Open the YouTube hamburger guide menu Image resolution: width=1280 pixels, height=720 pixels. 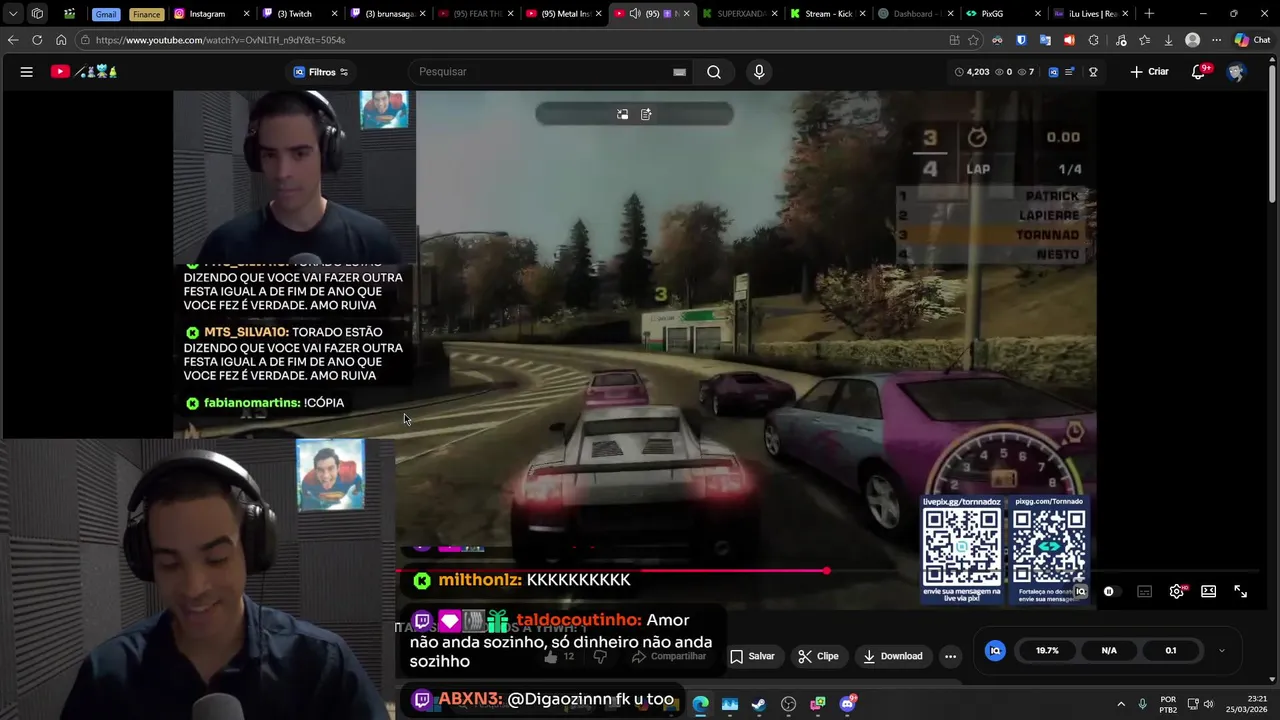click(27, 72)
